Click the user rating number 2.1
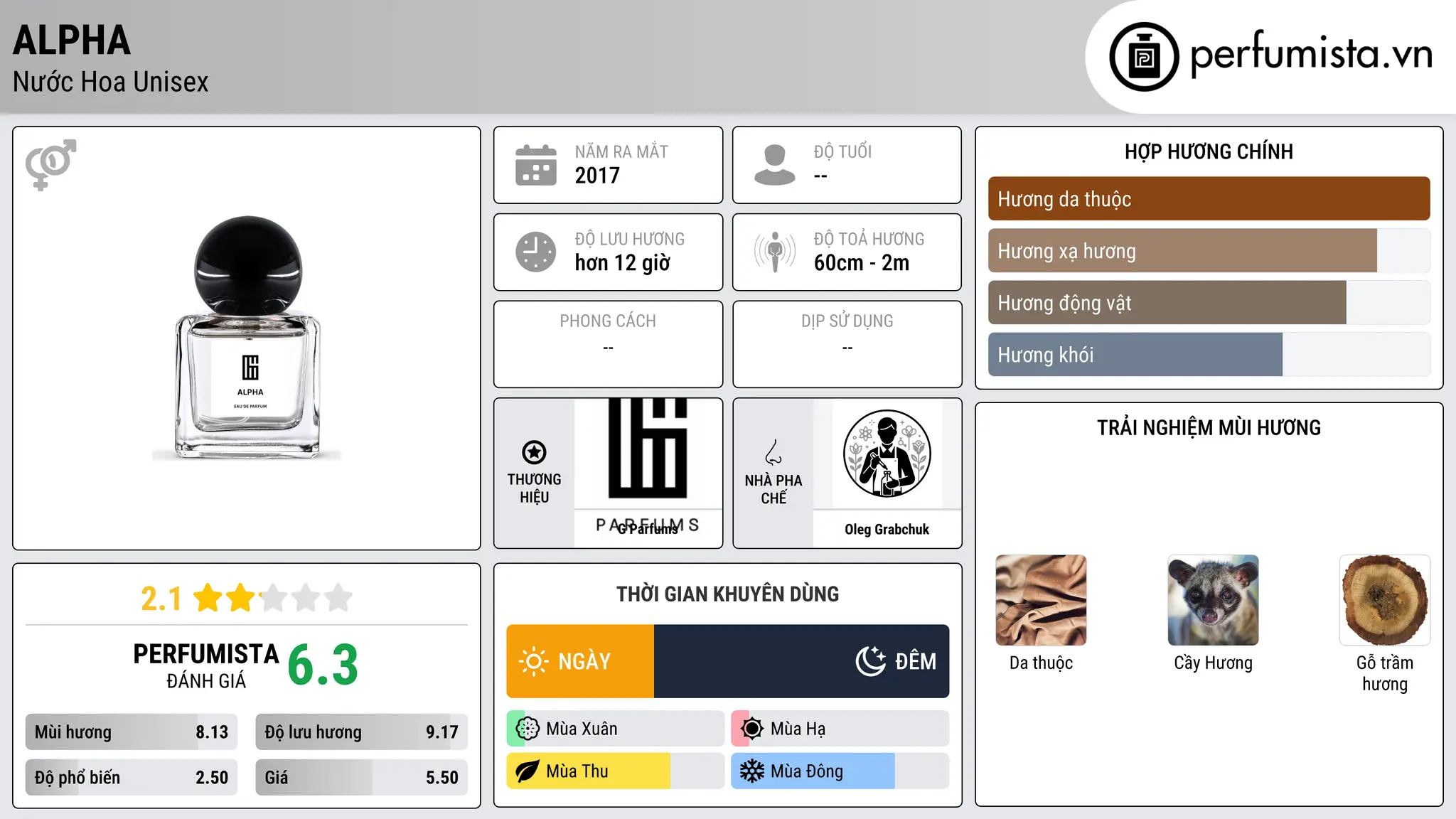This screenshot has height=819, width=1456. 161,599
